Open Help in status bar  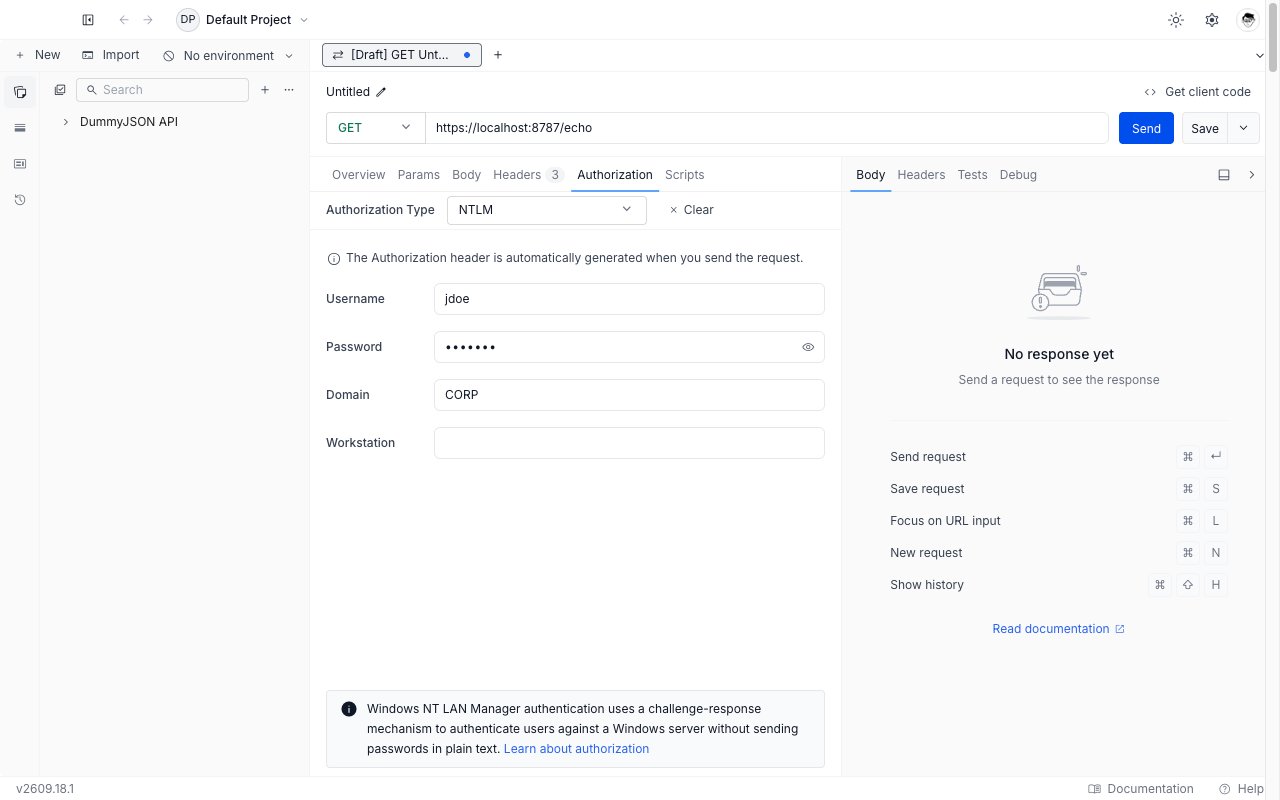tap(1241, 789)
